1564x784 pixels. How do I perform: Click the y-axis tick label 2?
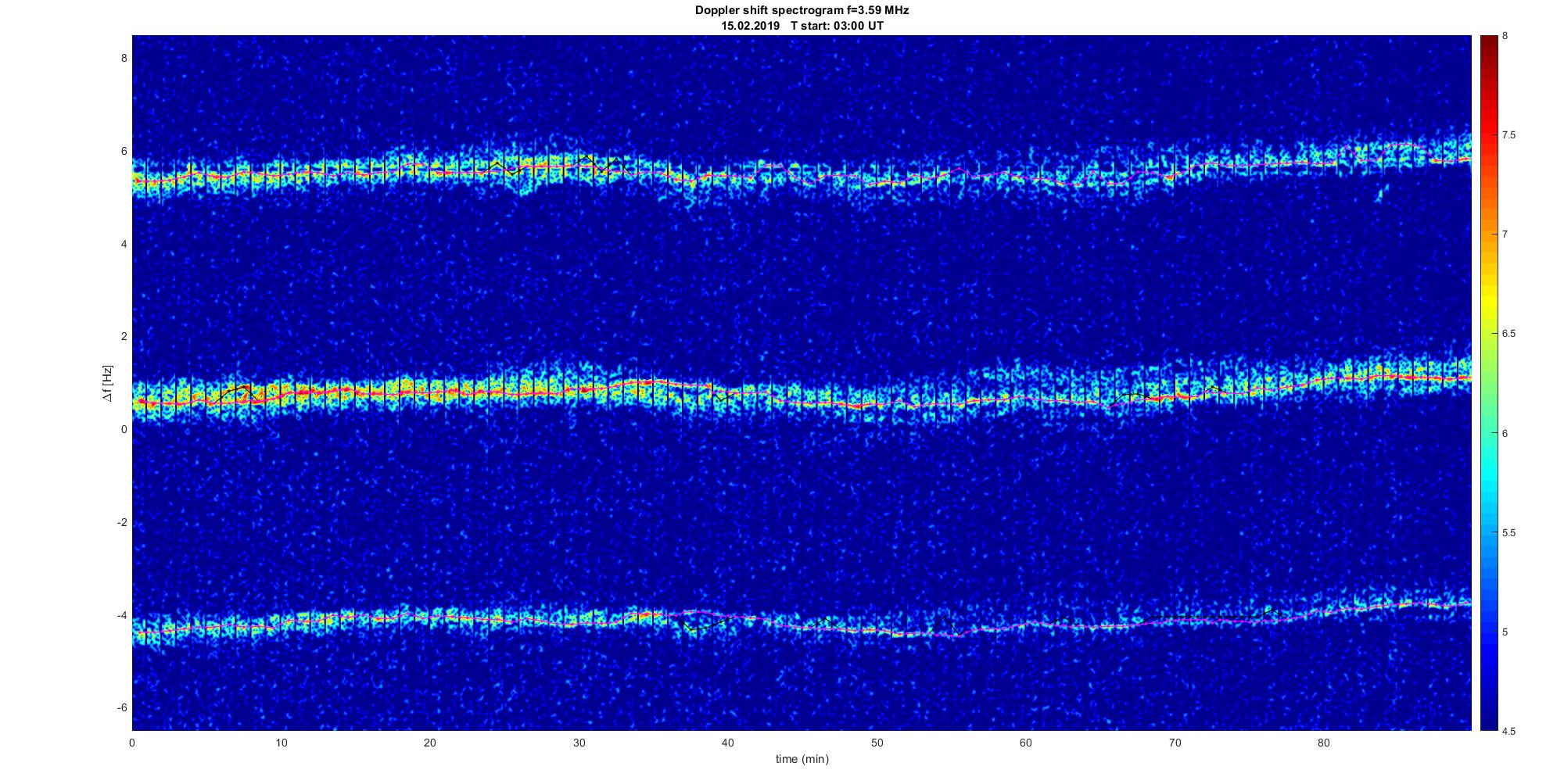click(124, 336)
